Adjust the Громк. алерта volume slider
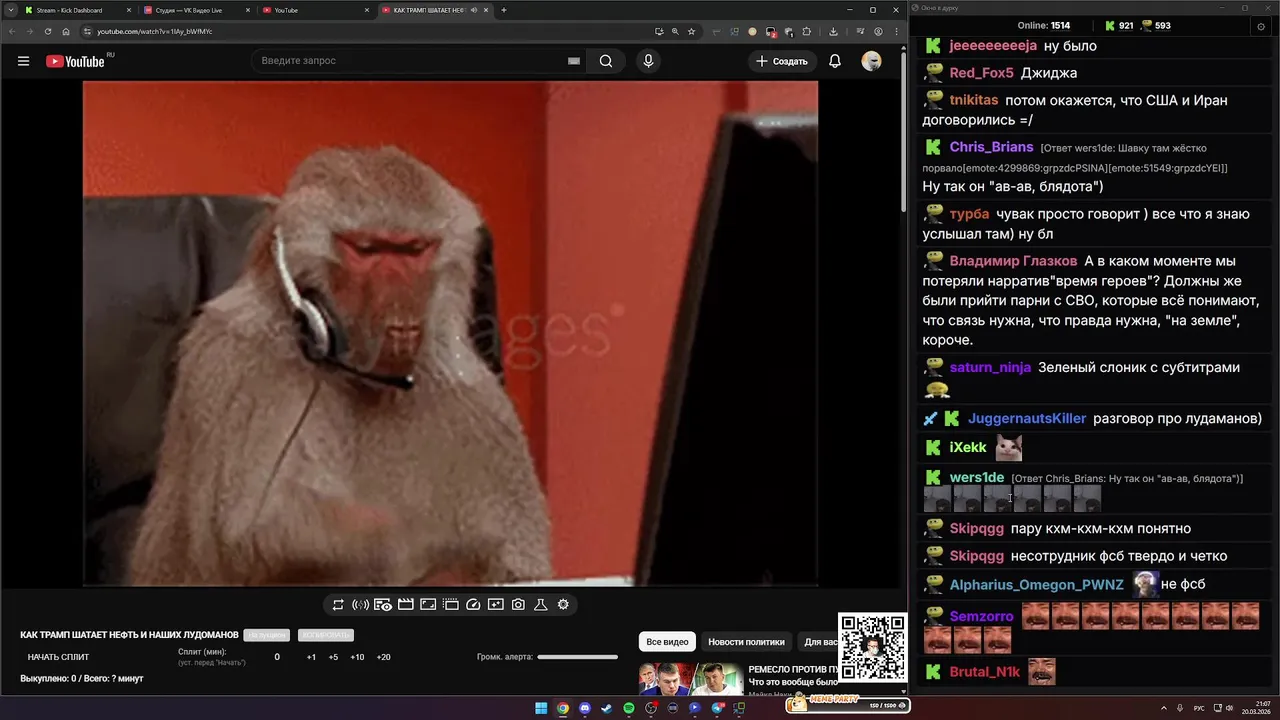The width and height of the screenshot is (1280, 720). (577, 657)
